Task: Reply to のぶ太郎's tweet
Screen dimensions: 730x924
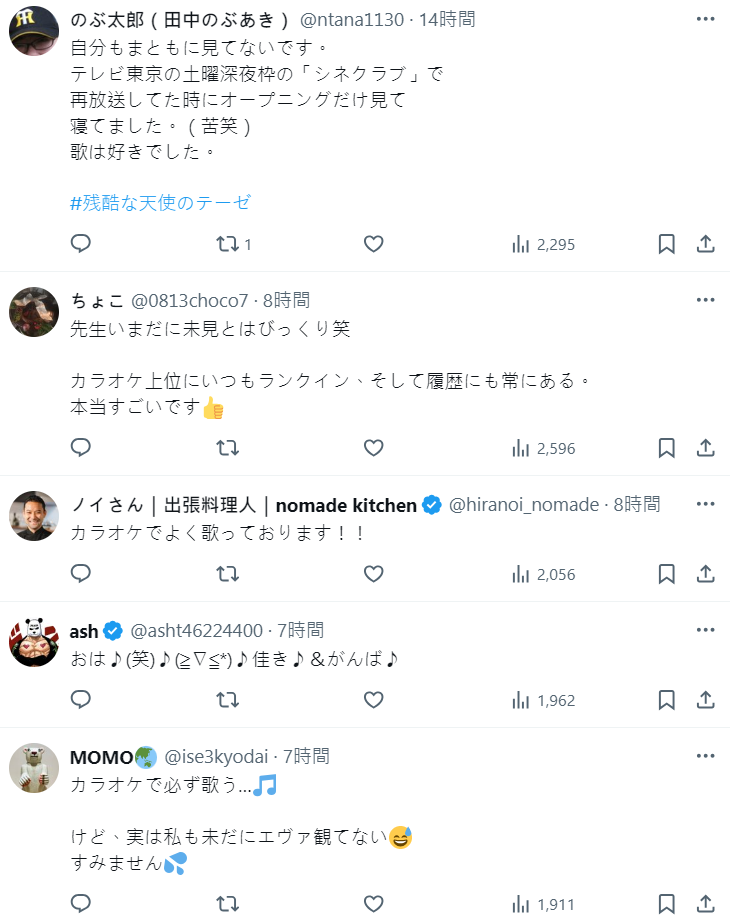Action: pos(82,244)
